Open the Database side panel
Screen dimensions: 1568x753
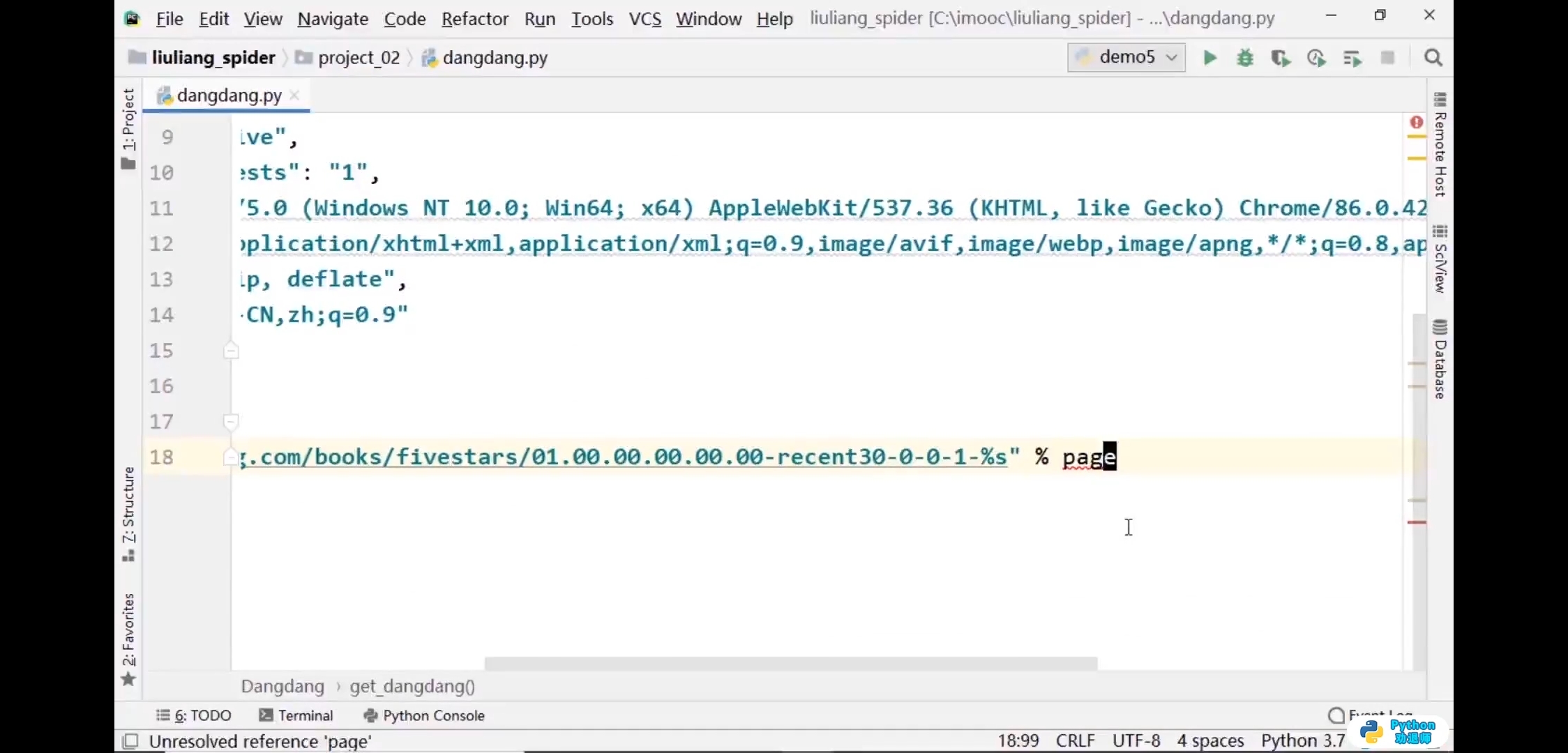click(1440, 359)
